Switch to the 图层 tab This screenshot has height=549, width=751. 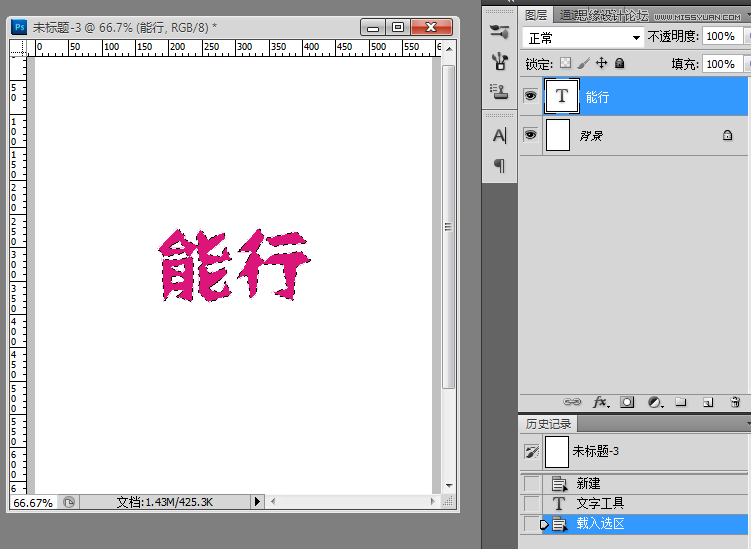[536, 14]
